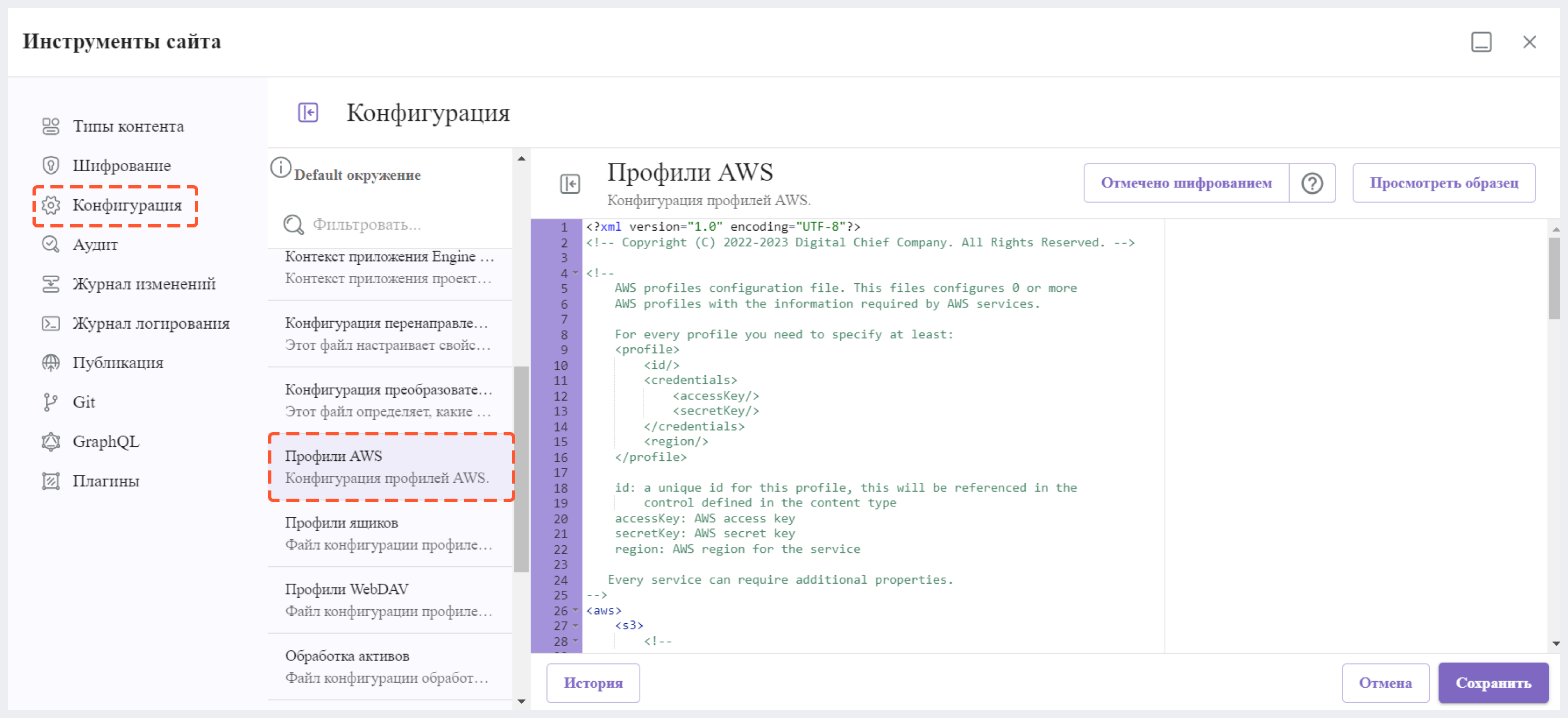Image resolution: width=1568 pixels, height=718 pixels.
Task: Collapse the fold arrow on line 4
Action: [575, 273]
